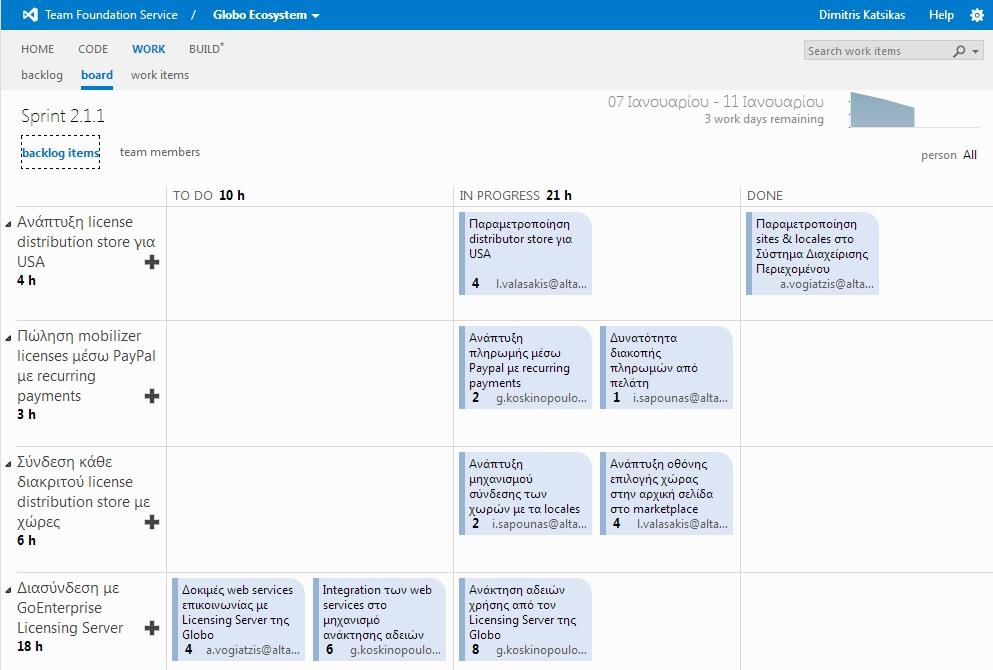Open the Δοκιμές web services επικοινωνίας card

[239, 619]
